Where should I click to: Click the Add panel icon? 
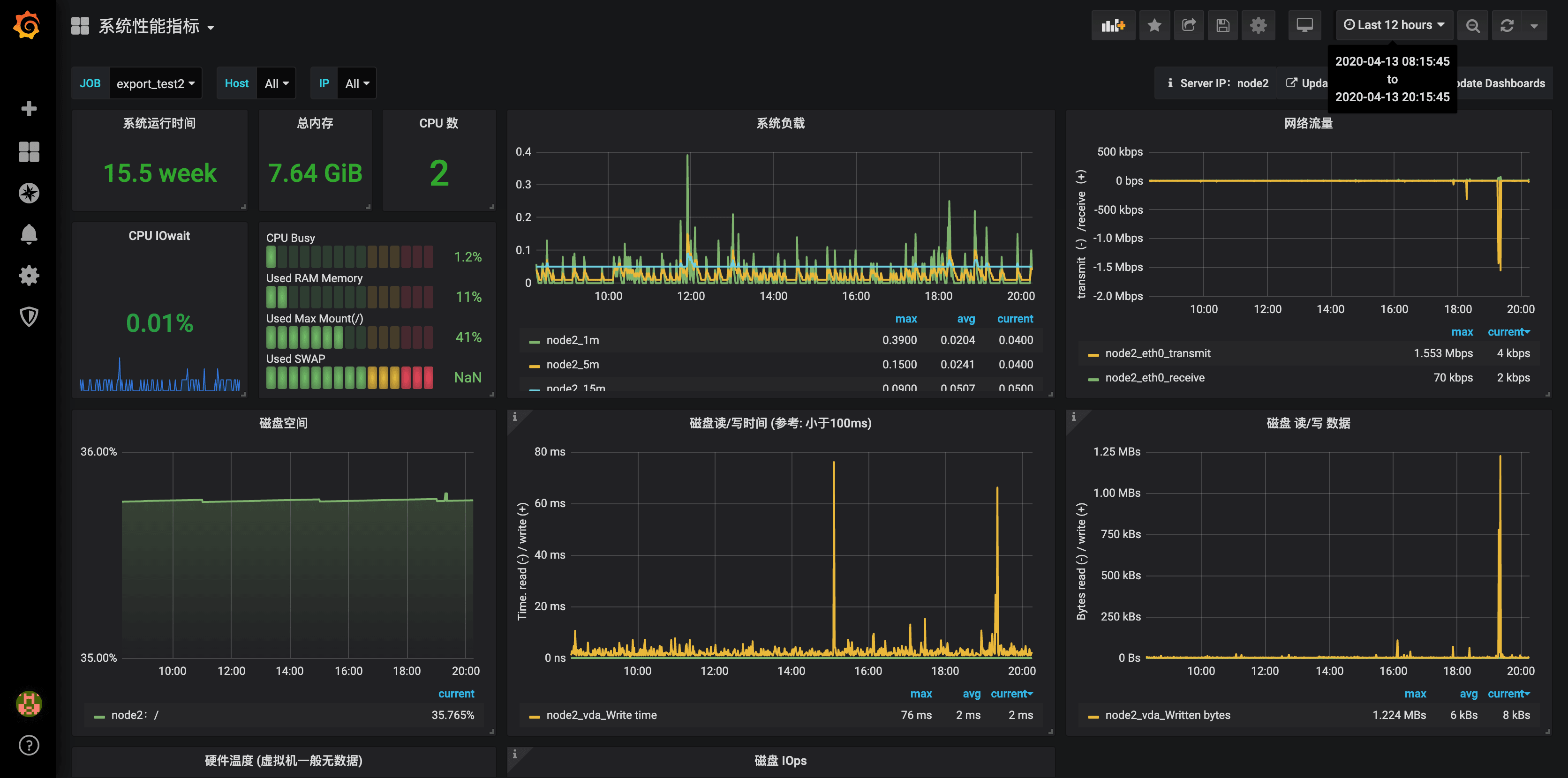[x=1113, y=26]
